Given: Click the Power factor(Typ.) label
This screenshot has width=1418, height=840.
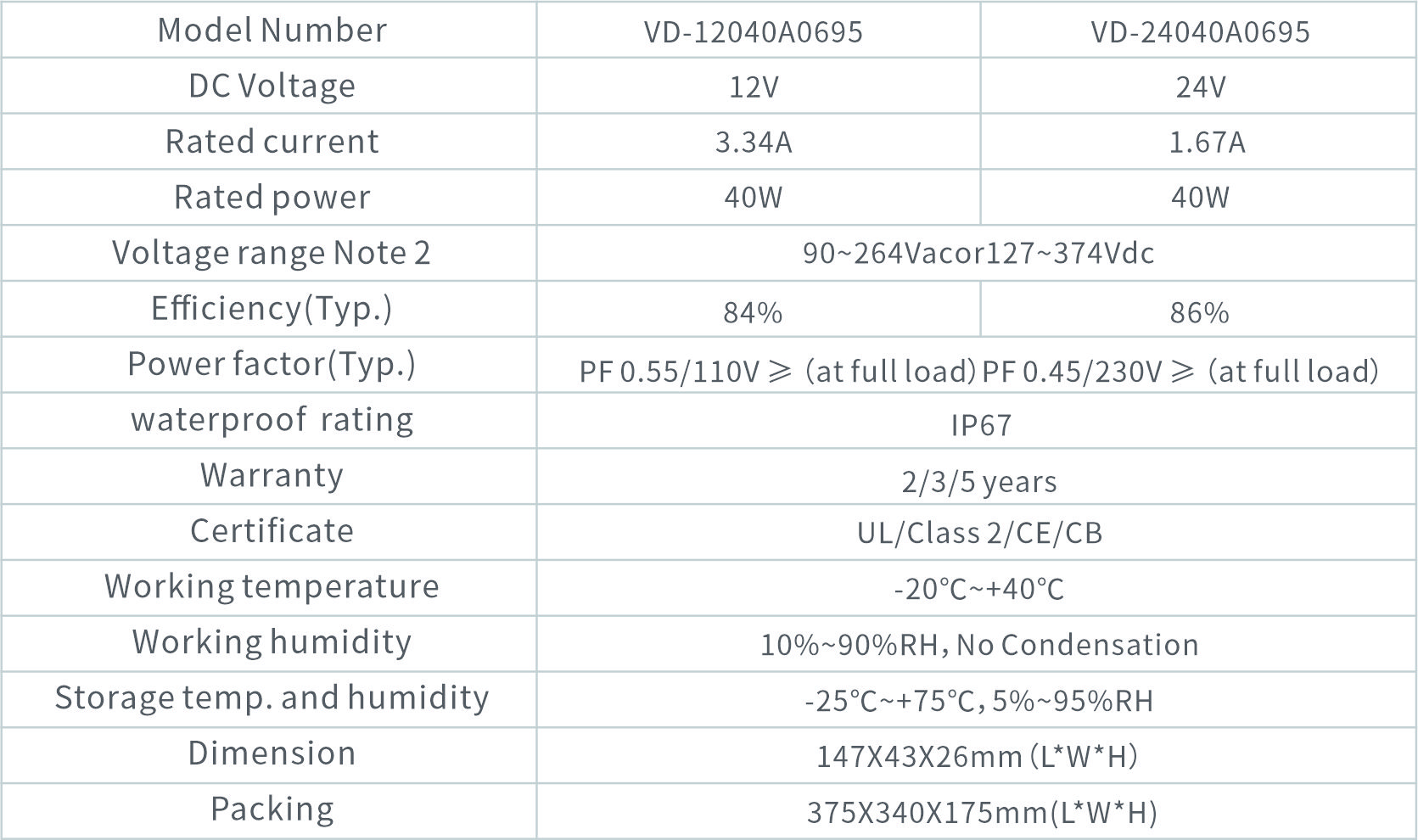Looking at the screenshot, I should (x=272, y=364).
